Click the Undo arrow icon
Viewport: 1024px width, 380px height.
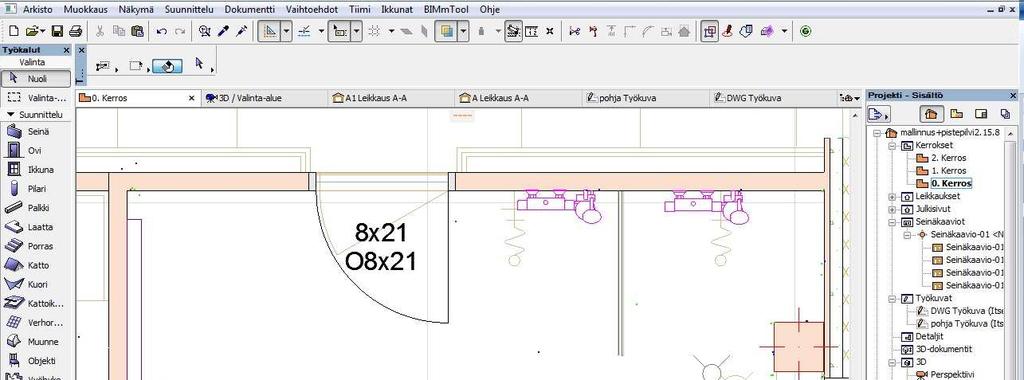pyautogui.click(x=161, y=31)
